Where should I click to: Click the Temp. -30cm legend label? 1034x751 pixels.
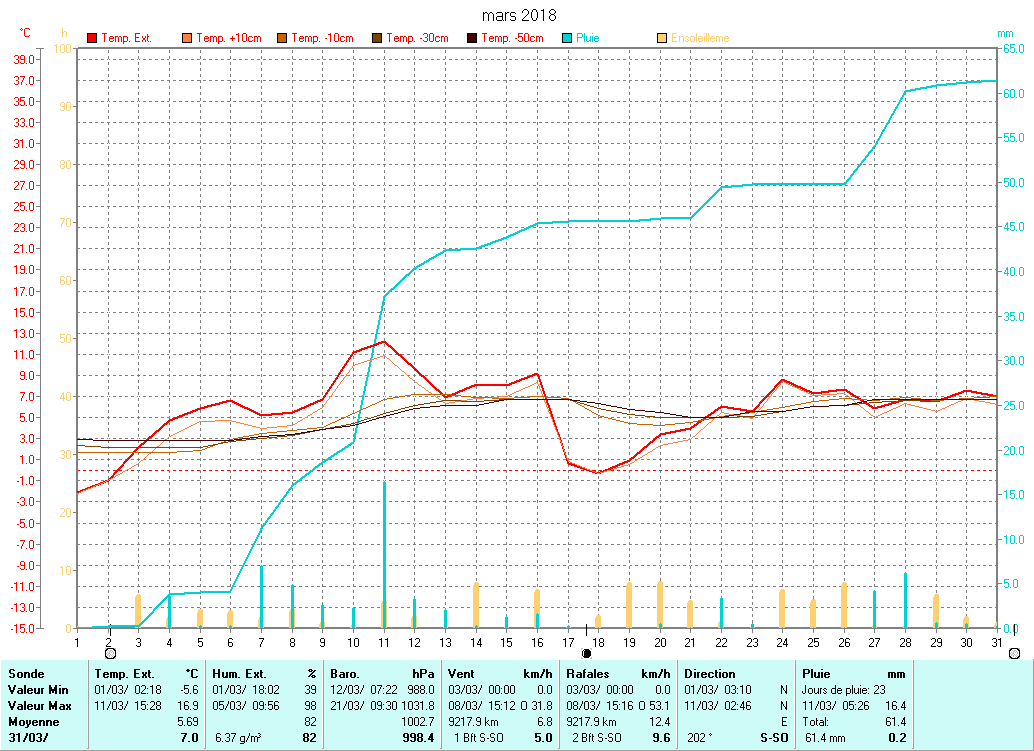click(x=417, y=38)
